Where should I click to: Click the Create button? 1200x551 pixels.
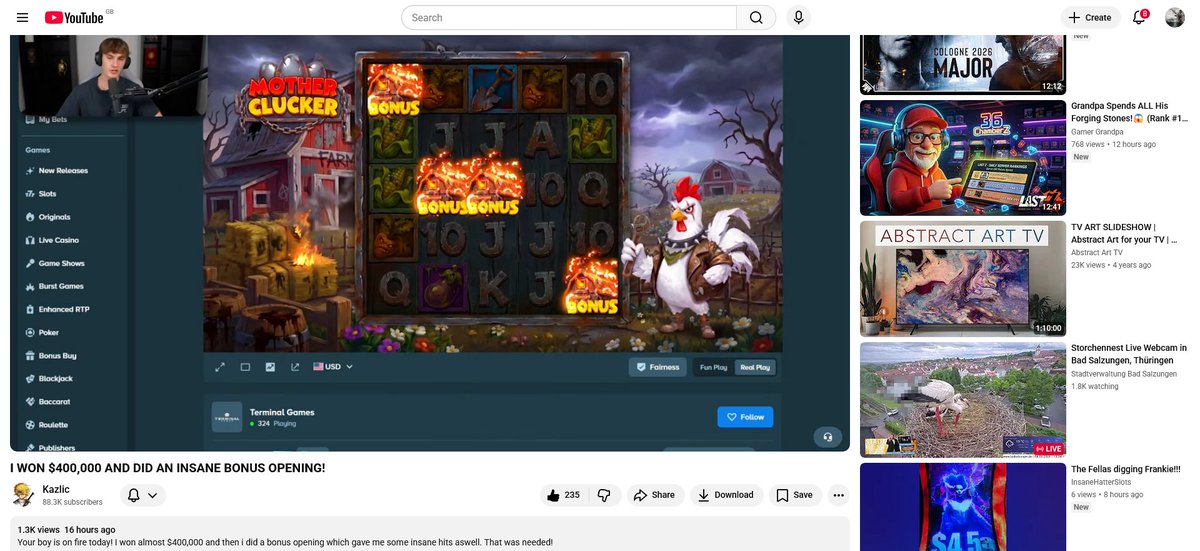pyautogui.click(x=1090, y=17)
